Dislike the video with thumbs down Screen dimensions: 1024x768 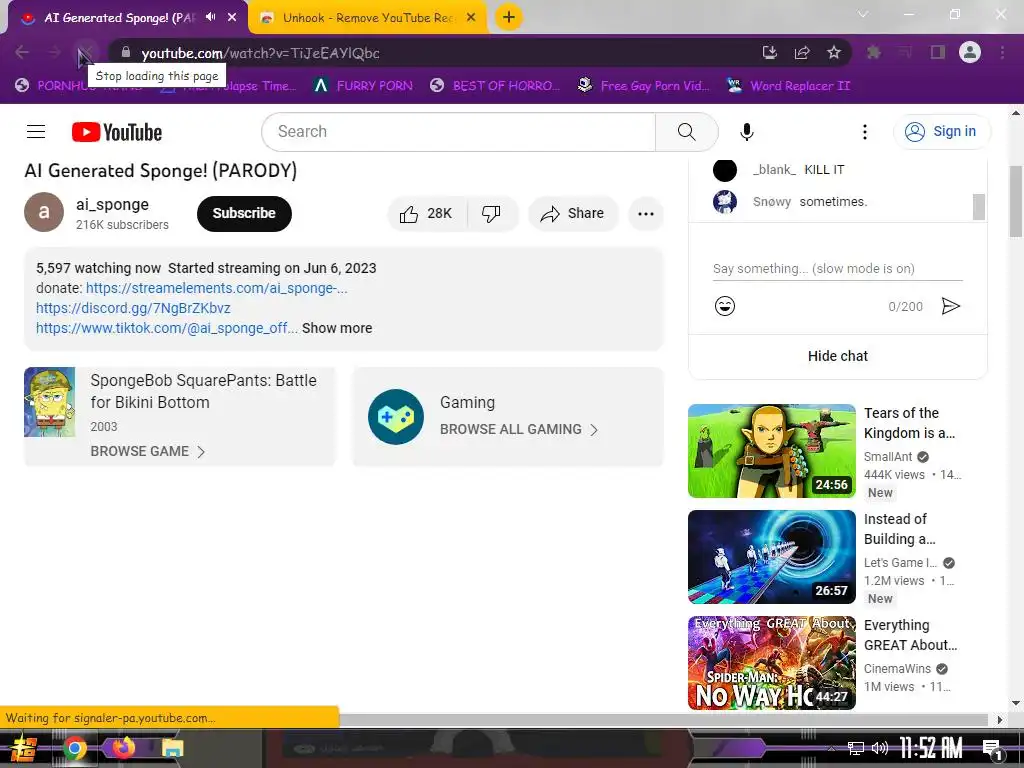[x=492, y=214]
